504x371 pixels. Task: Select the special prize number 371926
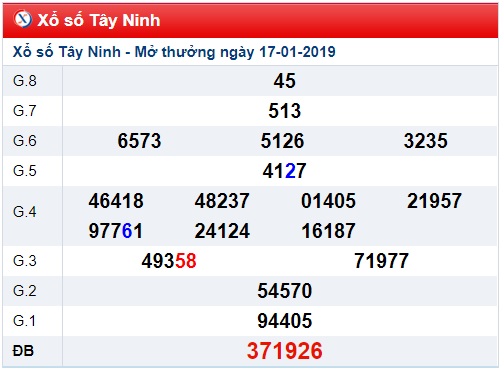pyautogui.click(x=285, y=351)
